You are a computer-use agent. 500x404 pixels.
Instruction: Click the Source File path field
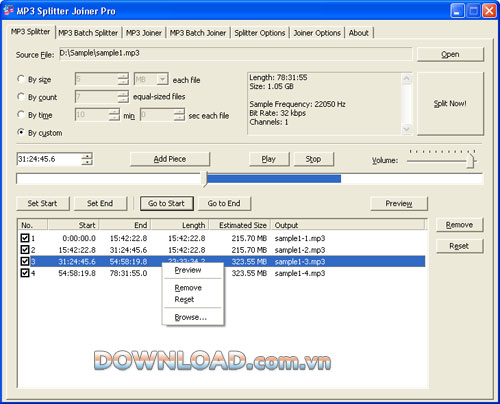pos(236,54)
